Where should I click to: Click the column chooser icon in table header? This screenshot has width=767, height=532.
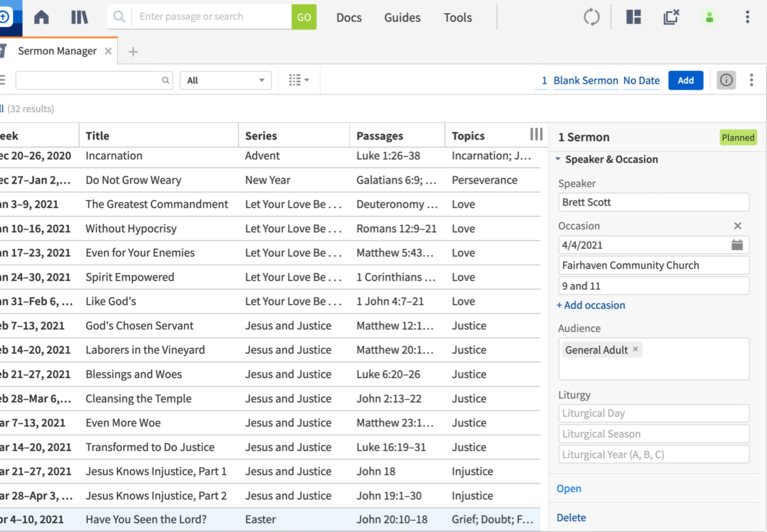tap(536, 135)
